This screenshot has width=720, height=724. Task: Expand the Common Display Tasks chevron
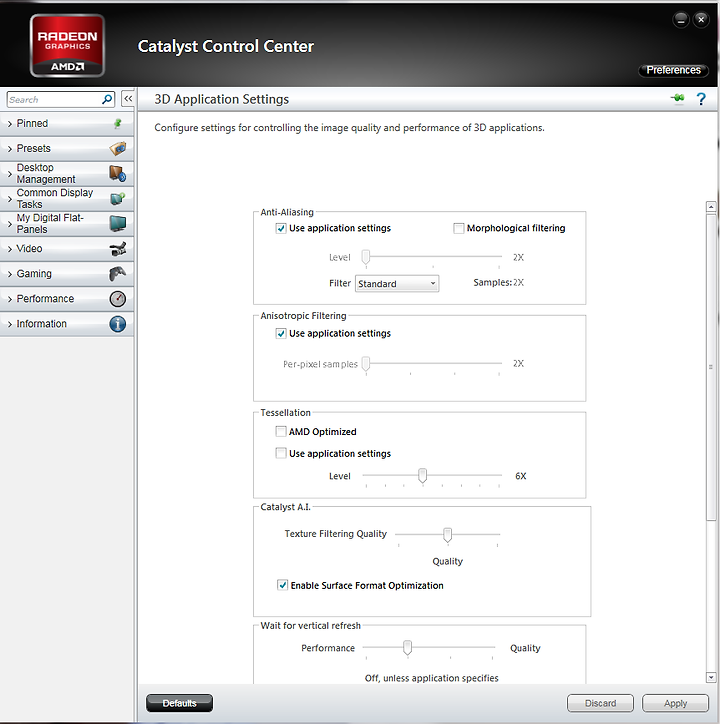tap(10, 199)
